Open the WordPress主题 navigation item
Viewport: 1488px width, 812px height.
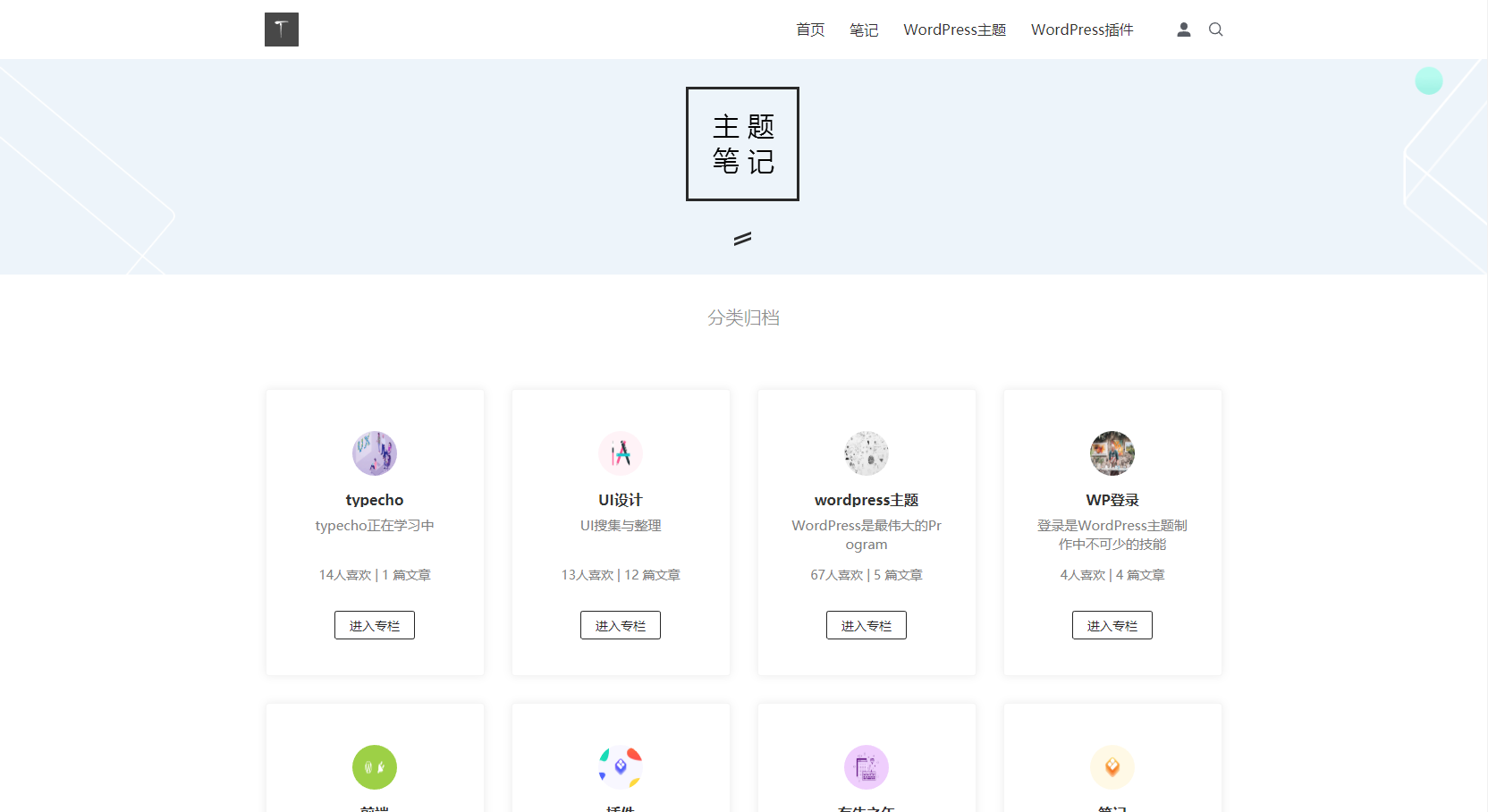(x=954, y=30)
